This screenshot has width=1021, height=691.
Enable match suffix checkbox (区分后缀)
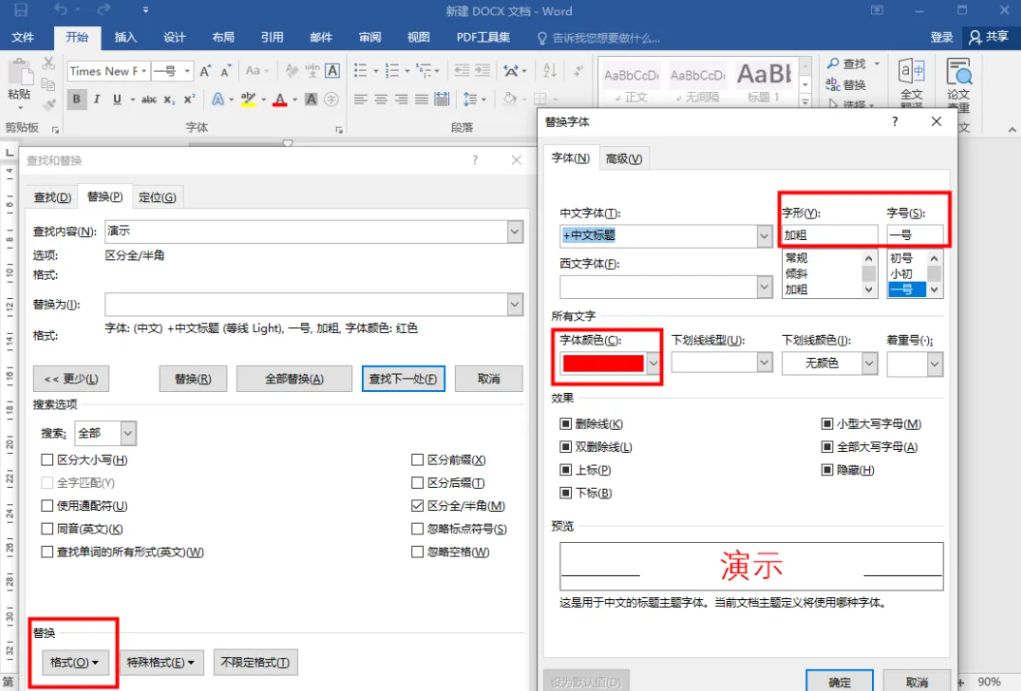[x=417, y=483]
